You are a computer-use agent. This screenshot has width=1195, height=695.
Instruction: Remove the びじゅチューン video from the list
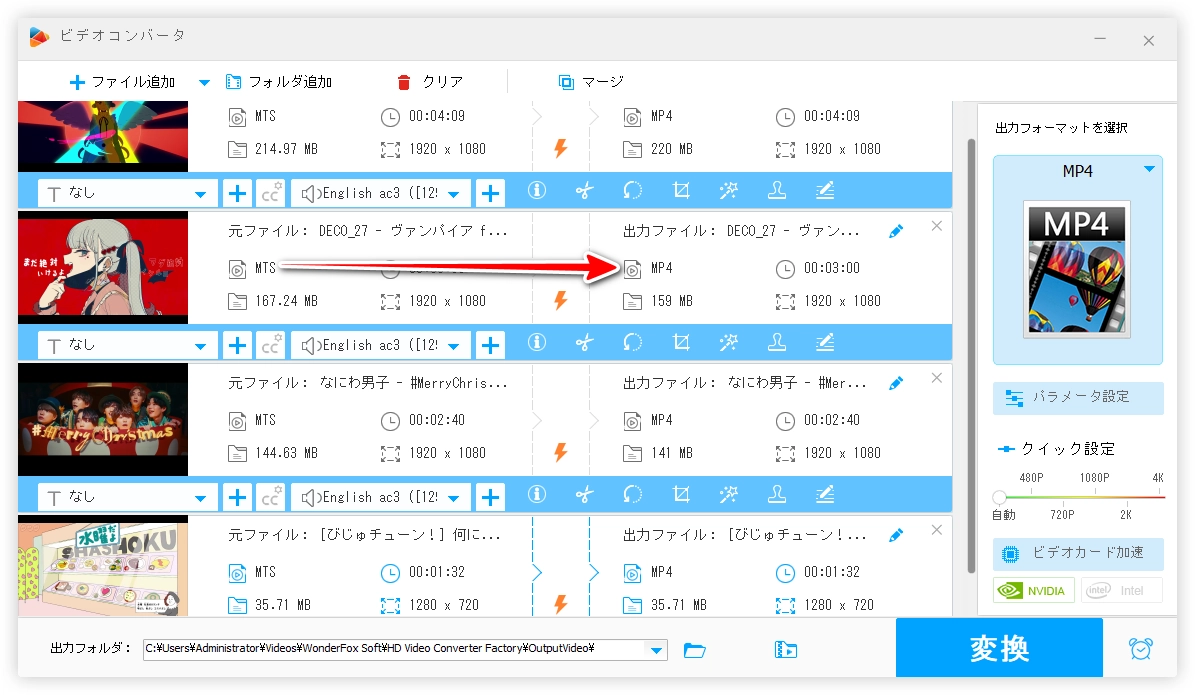937,530
